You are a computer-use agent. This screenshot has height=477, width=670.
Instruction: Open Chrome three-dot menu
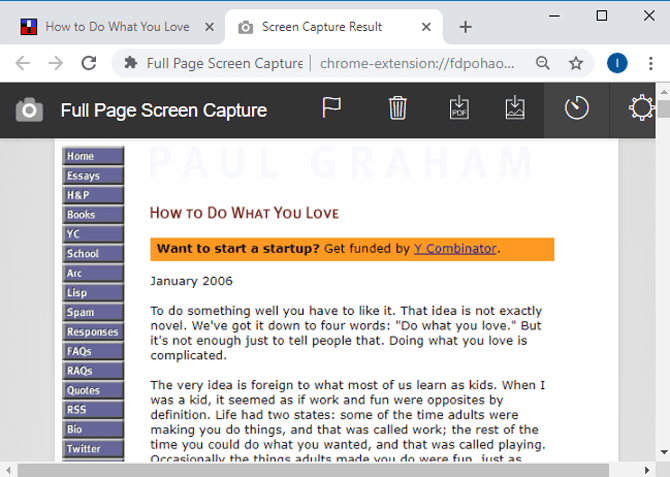[x=651, y=63]
